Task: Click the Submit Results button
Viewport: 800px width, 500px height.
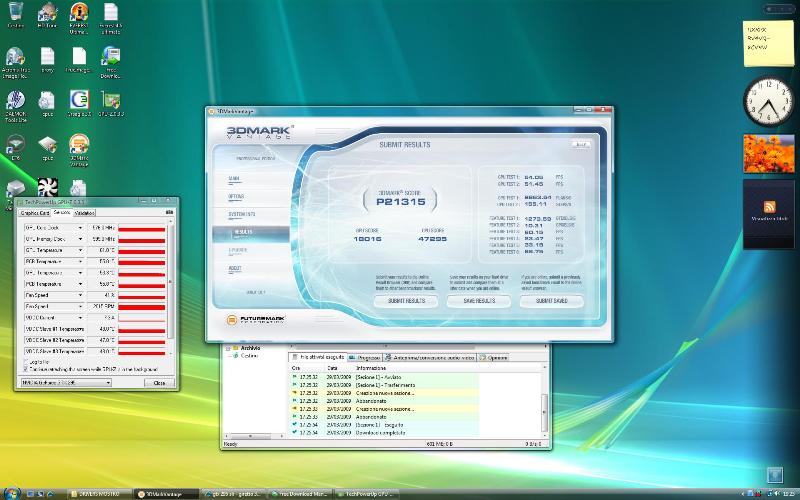Action: [x=406, y=301]
